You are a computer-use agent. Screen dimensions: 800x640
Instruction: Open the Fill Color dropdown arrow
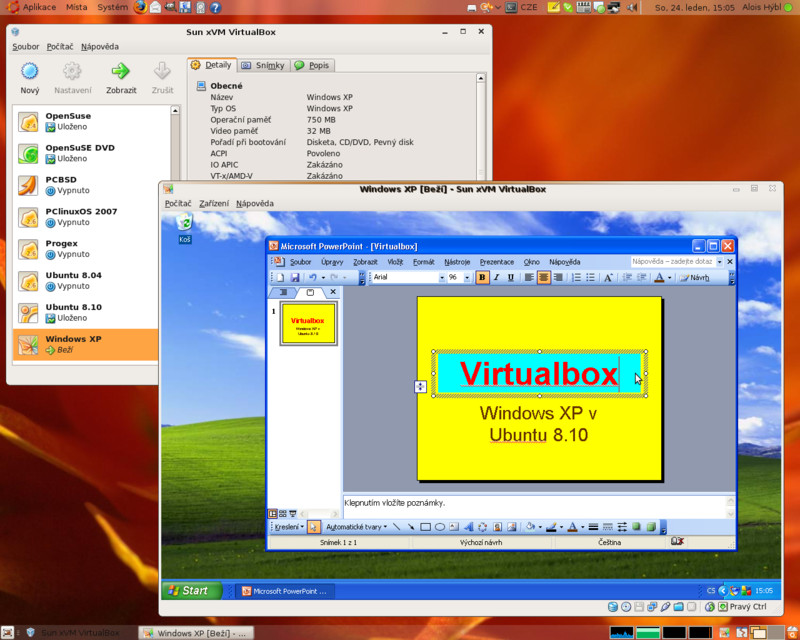coord(540,527)
